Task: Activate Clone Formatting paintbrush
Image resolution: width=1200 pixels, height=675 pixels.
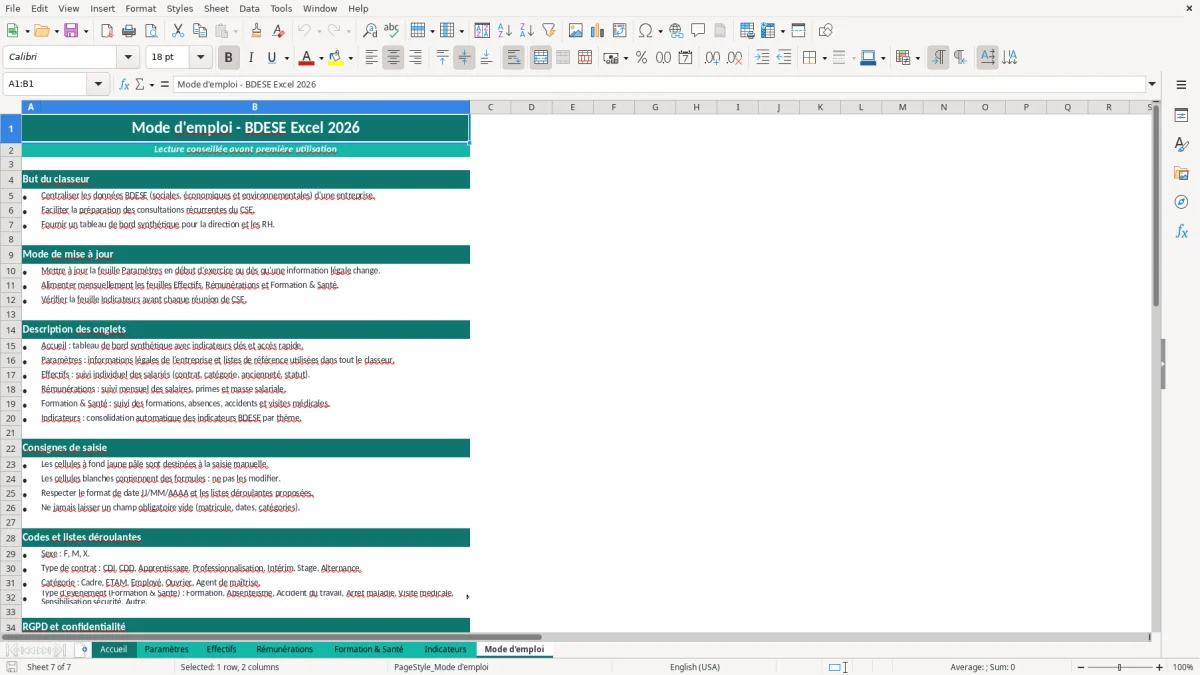Action: 257,31
